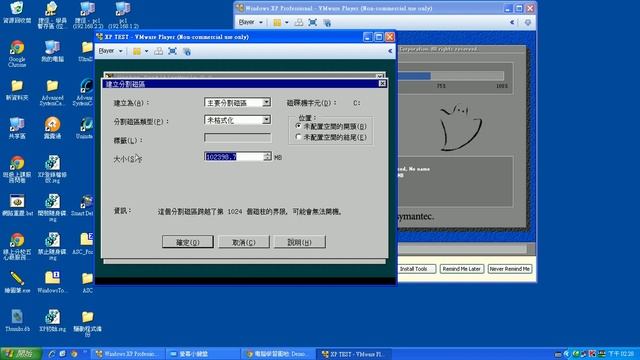Viewport: 640px width, 360px height.
Task: Click the Advanced SystemCare folder icon on desktop
Action: tap(52, 93)
